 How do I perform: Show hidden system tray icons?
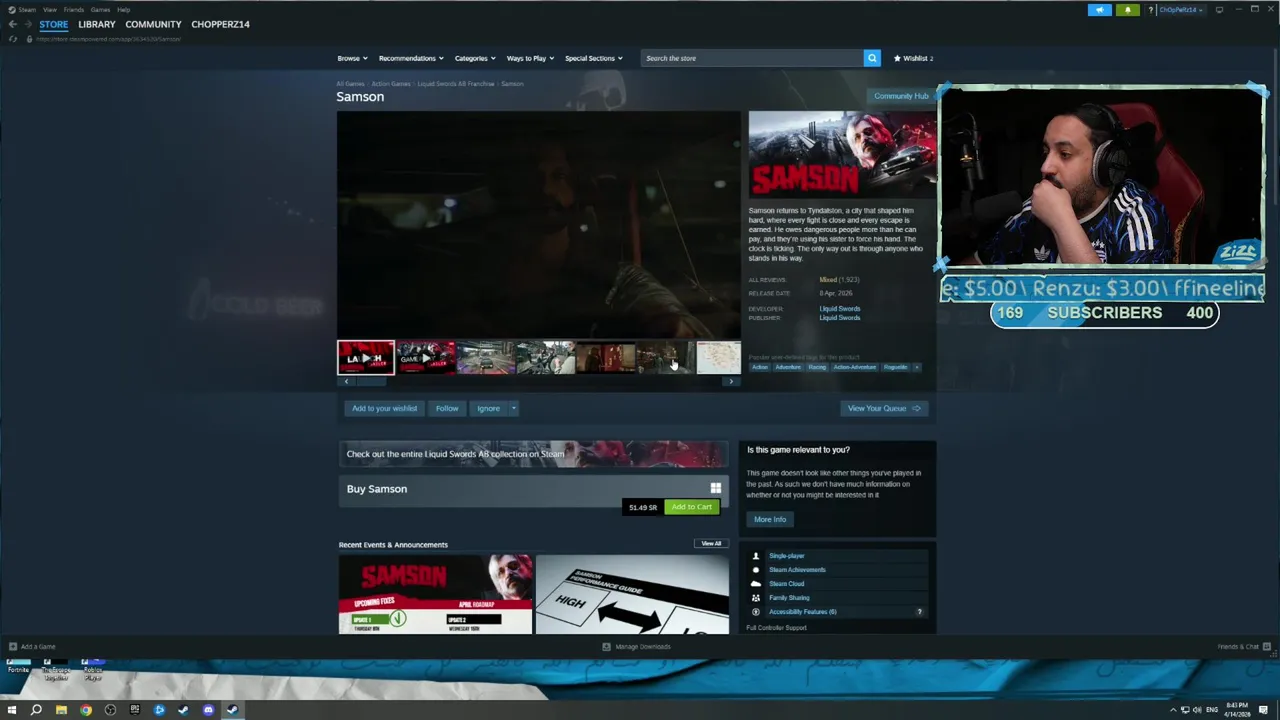[1174, 710]
